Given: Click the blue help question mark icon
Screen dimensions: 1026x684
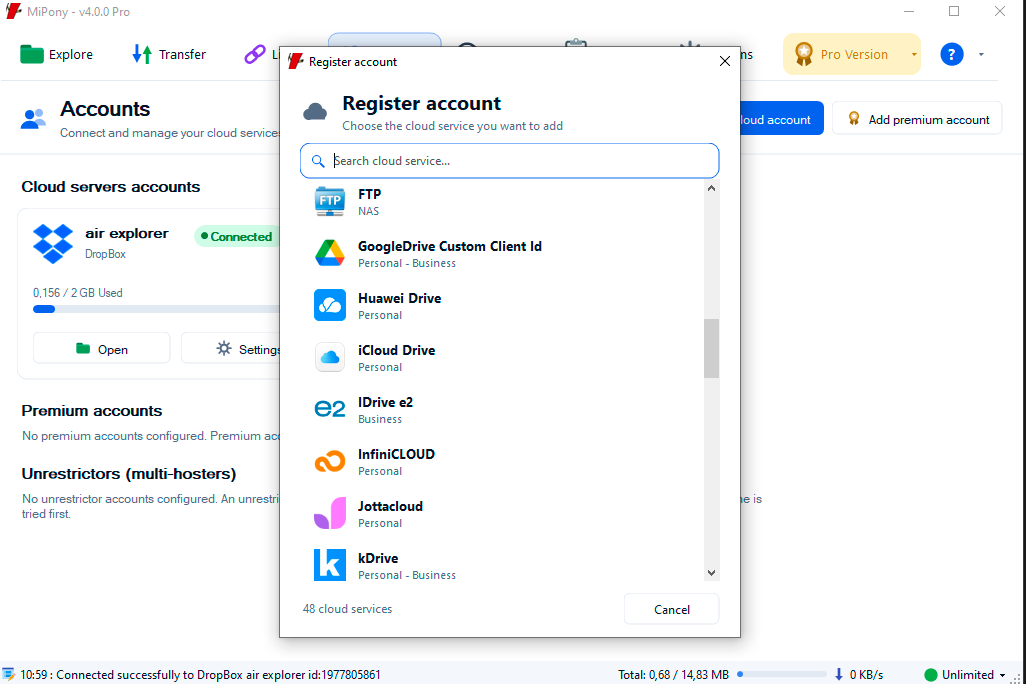Looking at the screenshot, I should click(951, 54).
